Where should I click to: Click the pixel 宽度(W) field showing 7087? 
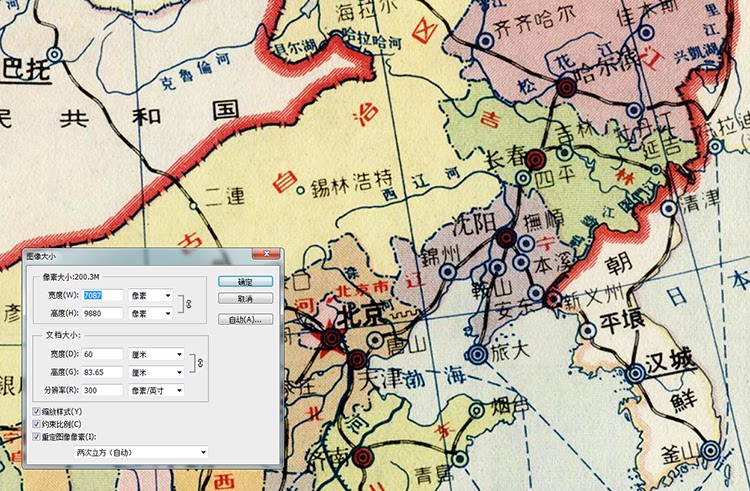coord(102,295)
